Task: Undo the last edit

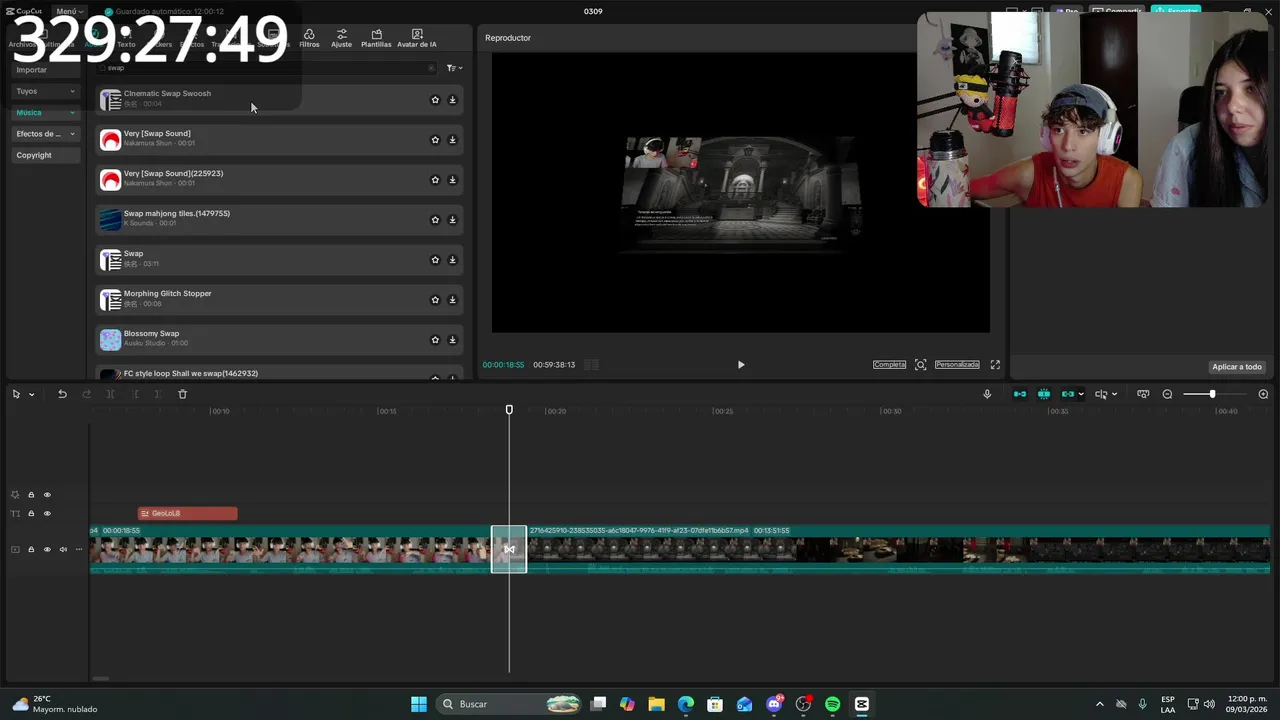Action: pyautogui.click(x=62, y=394)
